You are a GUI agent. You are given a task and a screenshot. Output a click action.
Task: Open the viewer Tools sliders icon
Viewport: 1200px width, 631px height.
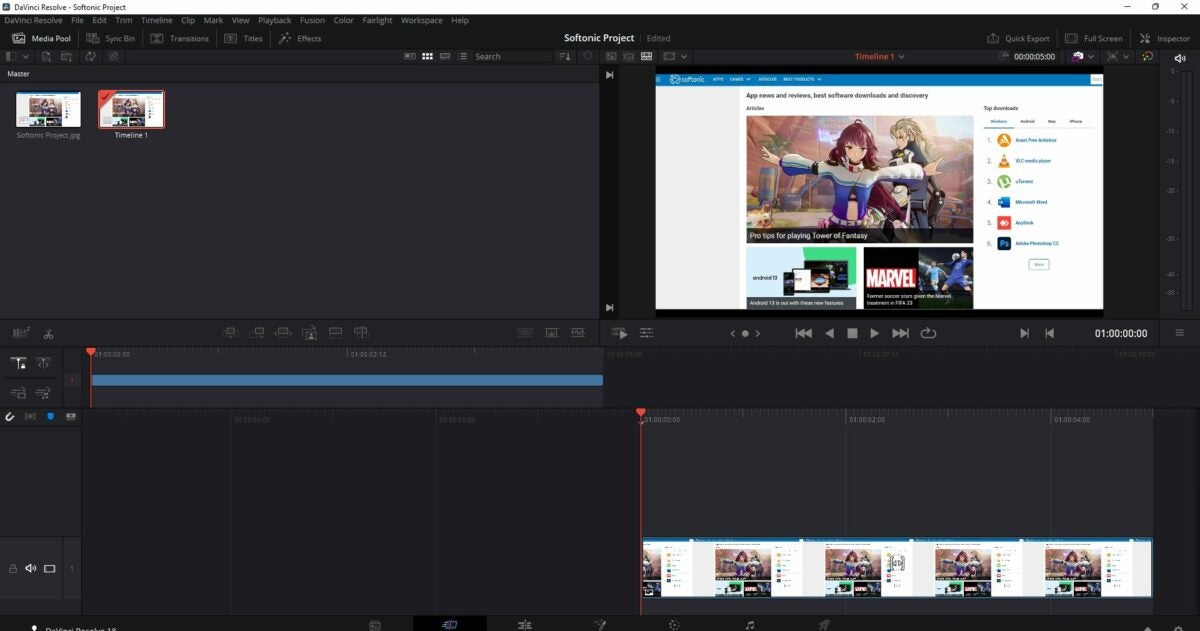[647, 333]
